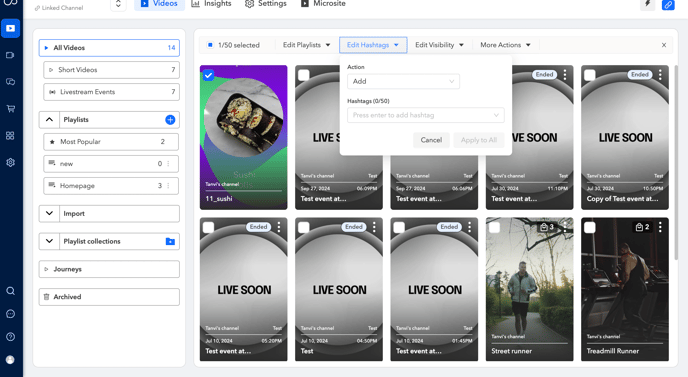Image resolution: width=688 pixels, height=377 pixels.
Task: Switch to the Settings tab
Action: tap(265, 4)
